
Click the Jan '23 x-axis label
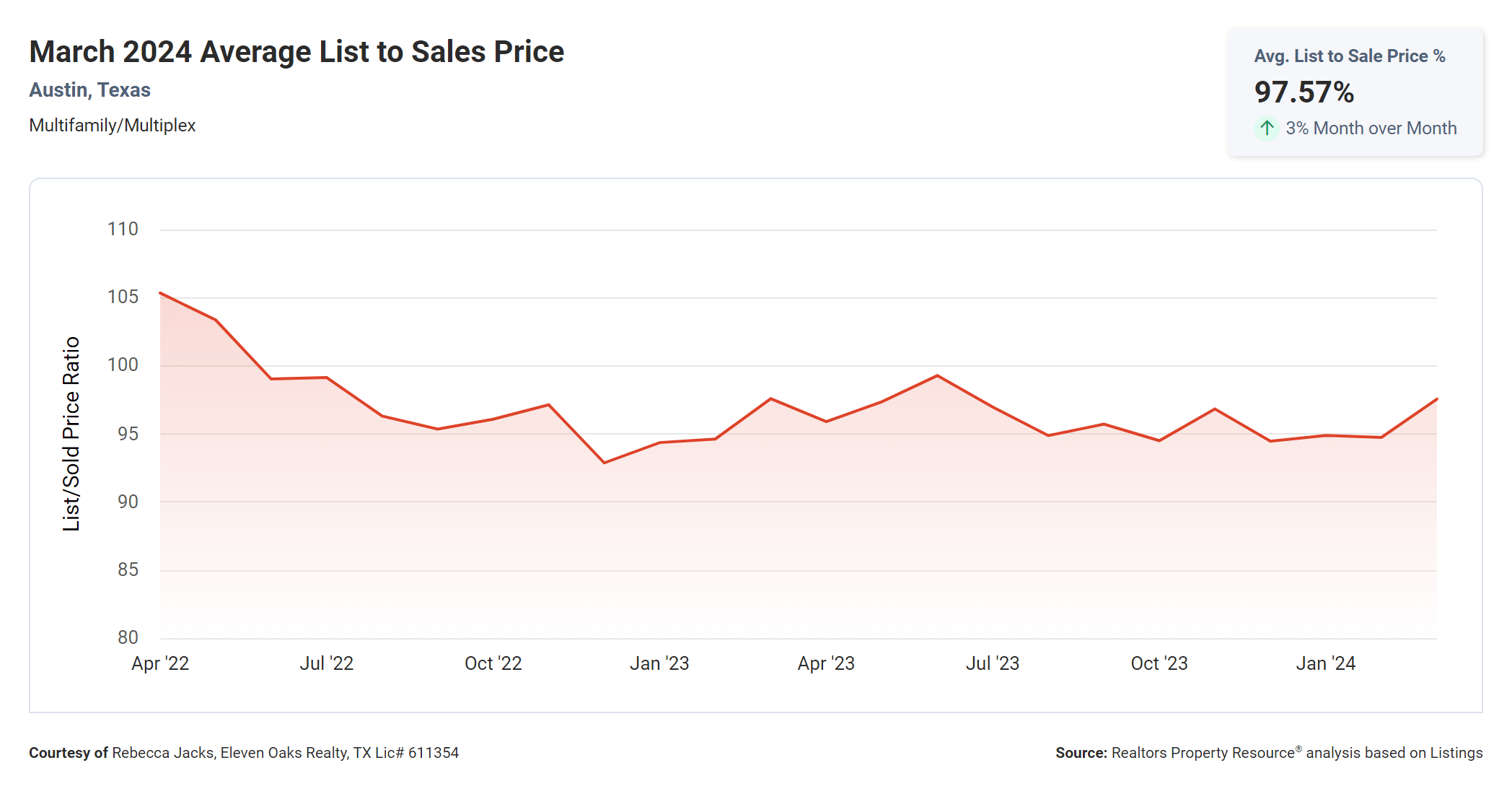659,663
